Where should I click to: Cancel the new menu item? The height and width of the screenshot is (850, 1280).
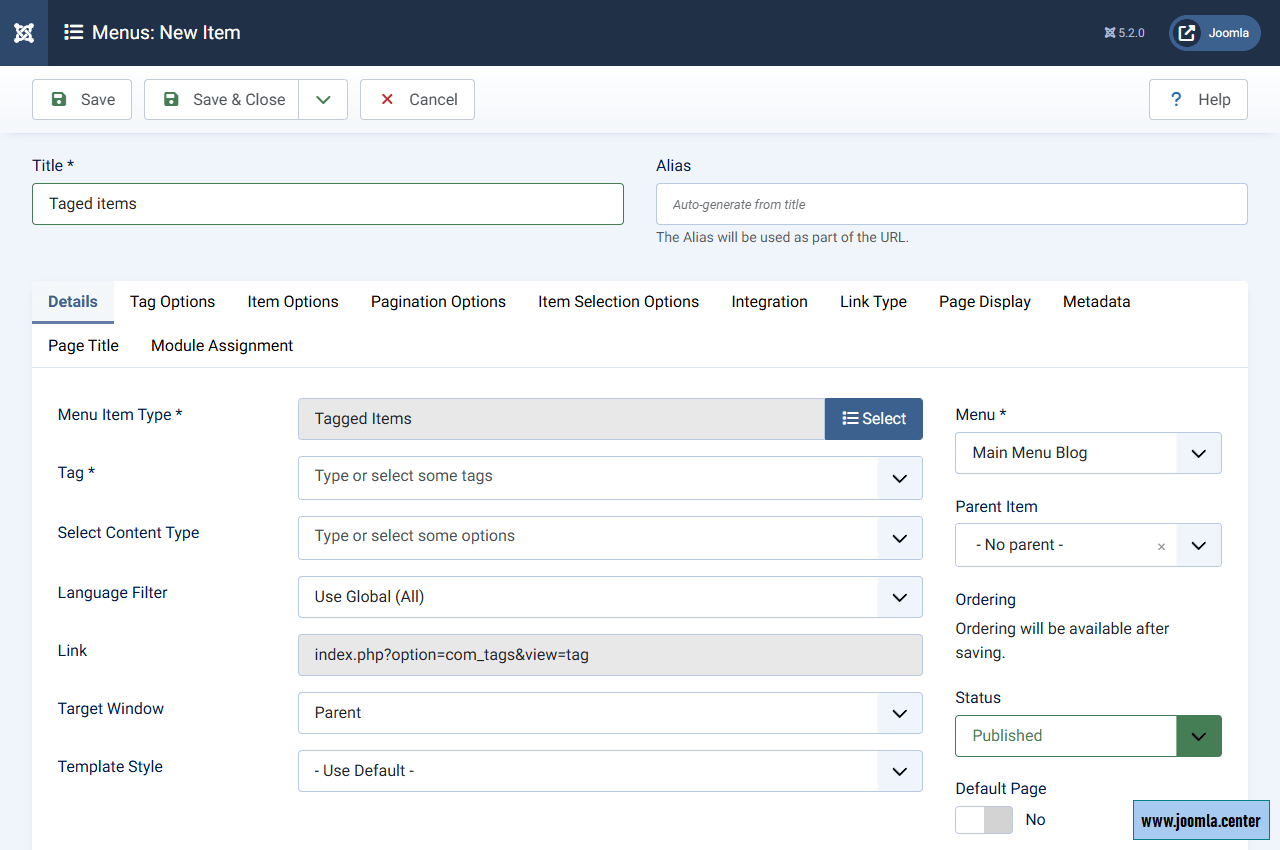[x=417, y=100]
